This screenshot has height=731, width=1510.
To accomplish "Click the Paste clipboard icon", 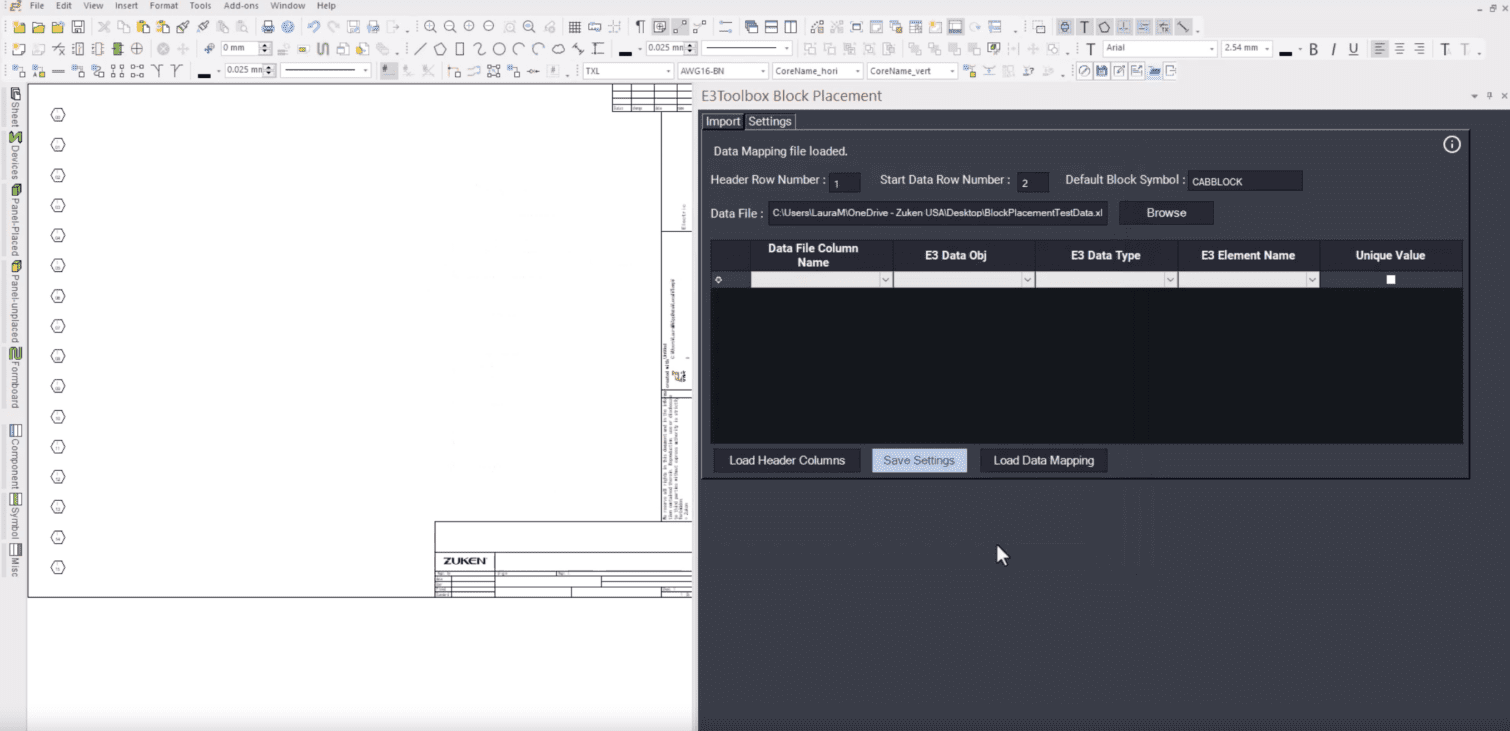I will coord(143,27).
